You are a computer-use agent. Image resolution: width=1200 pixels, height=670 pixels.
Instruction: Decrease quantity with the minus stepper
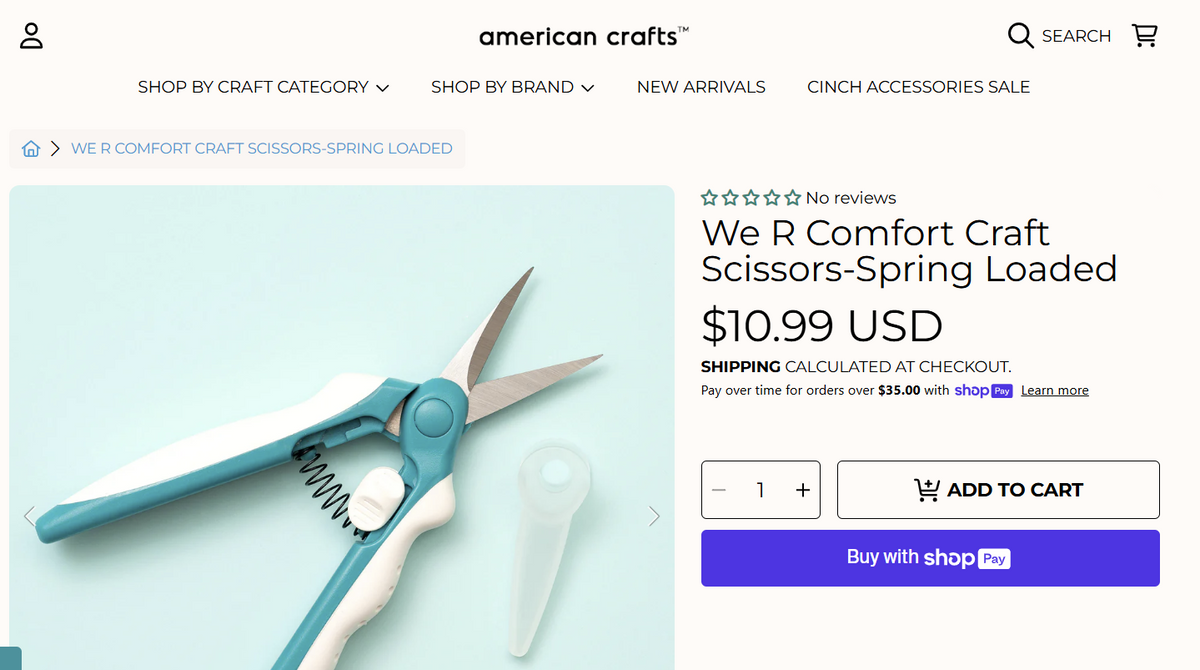click(718, 490)
